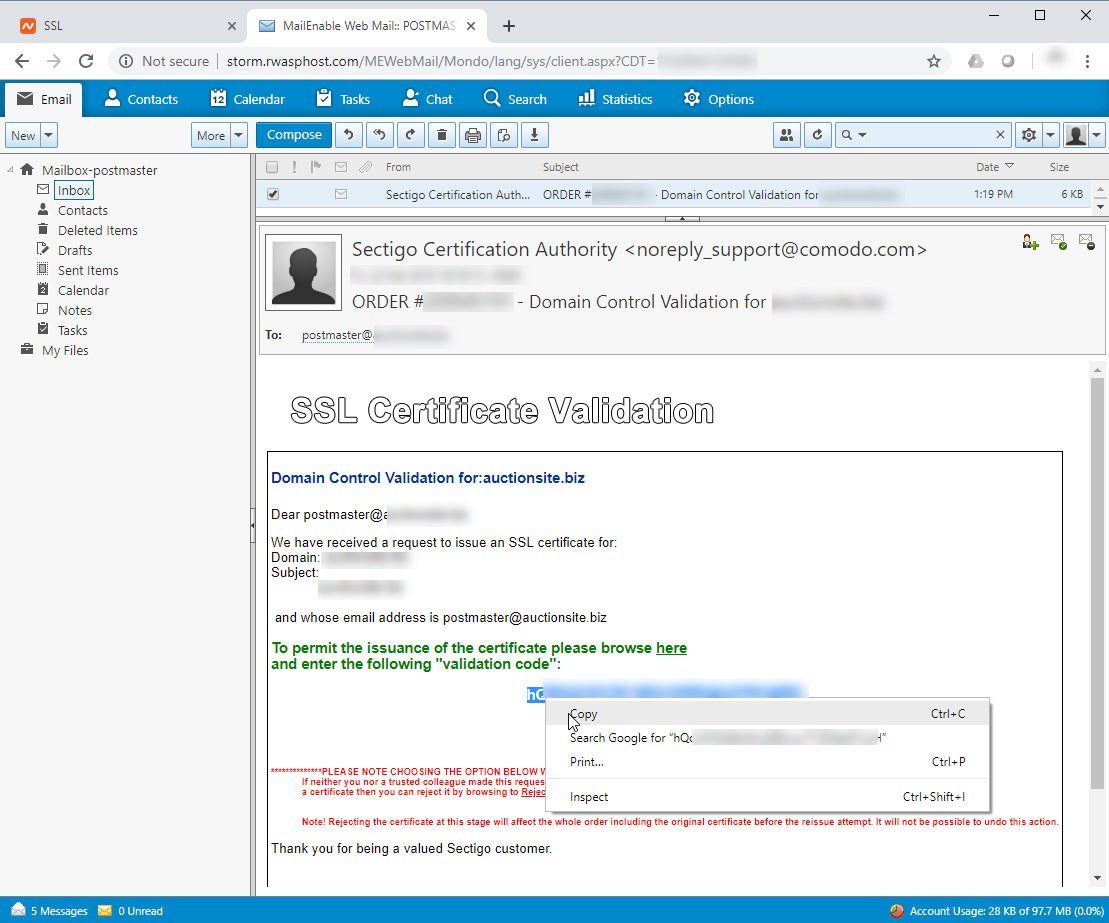The image size is (1109, 923).
Task: Click the Reply arrow icon
Action: point(349,135)
